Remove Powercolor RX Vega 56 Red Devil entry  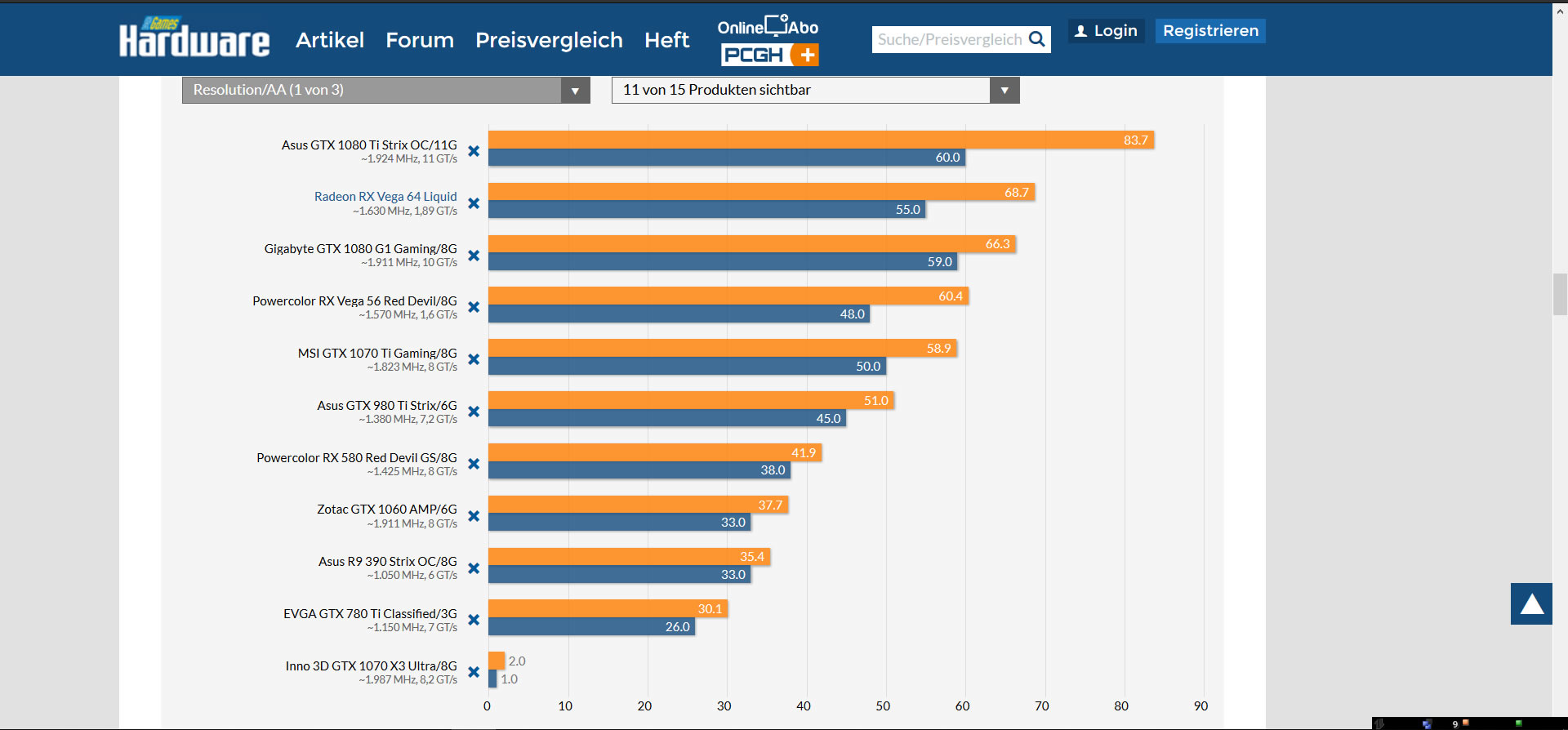pyautogui.click(x=474, y=307)
